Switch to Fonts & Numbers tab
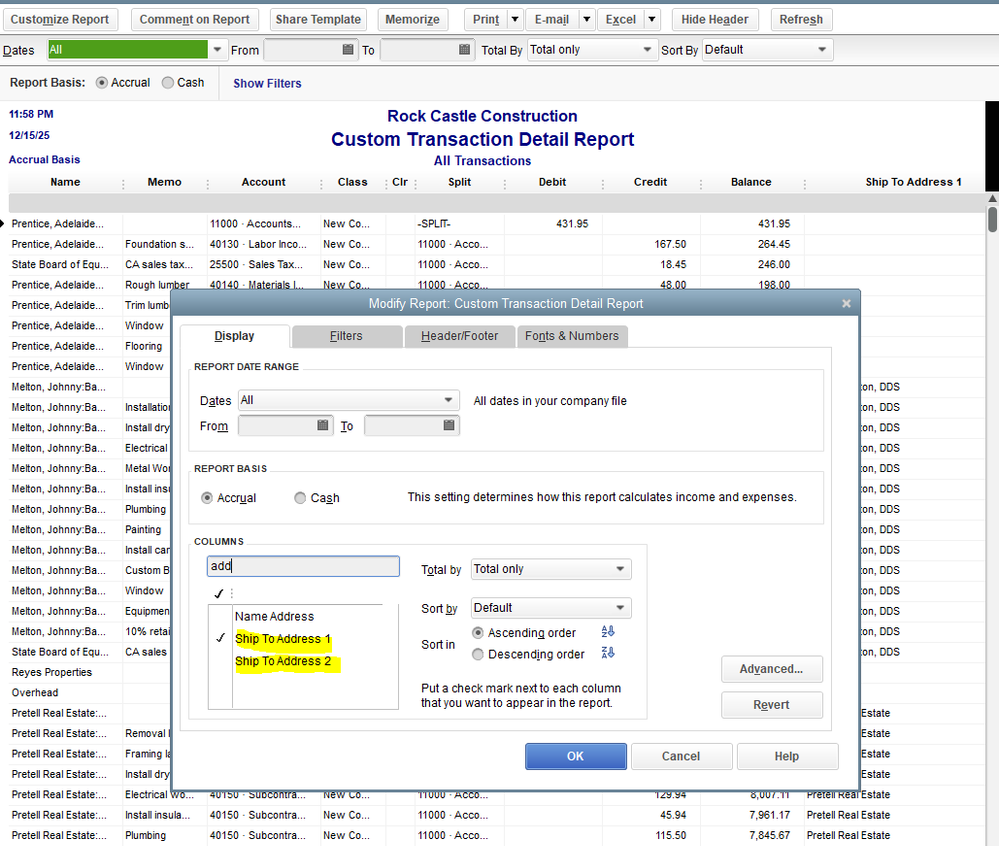The height and width of the screenshot is (846, 999). 571,336
